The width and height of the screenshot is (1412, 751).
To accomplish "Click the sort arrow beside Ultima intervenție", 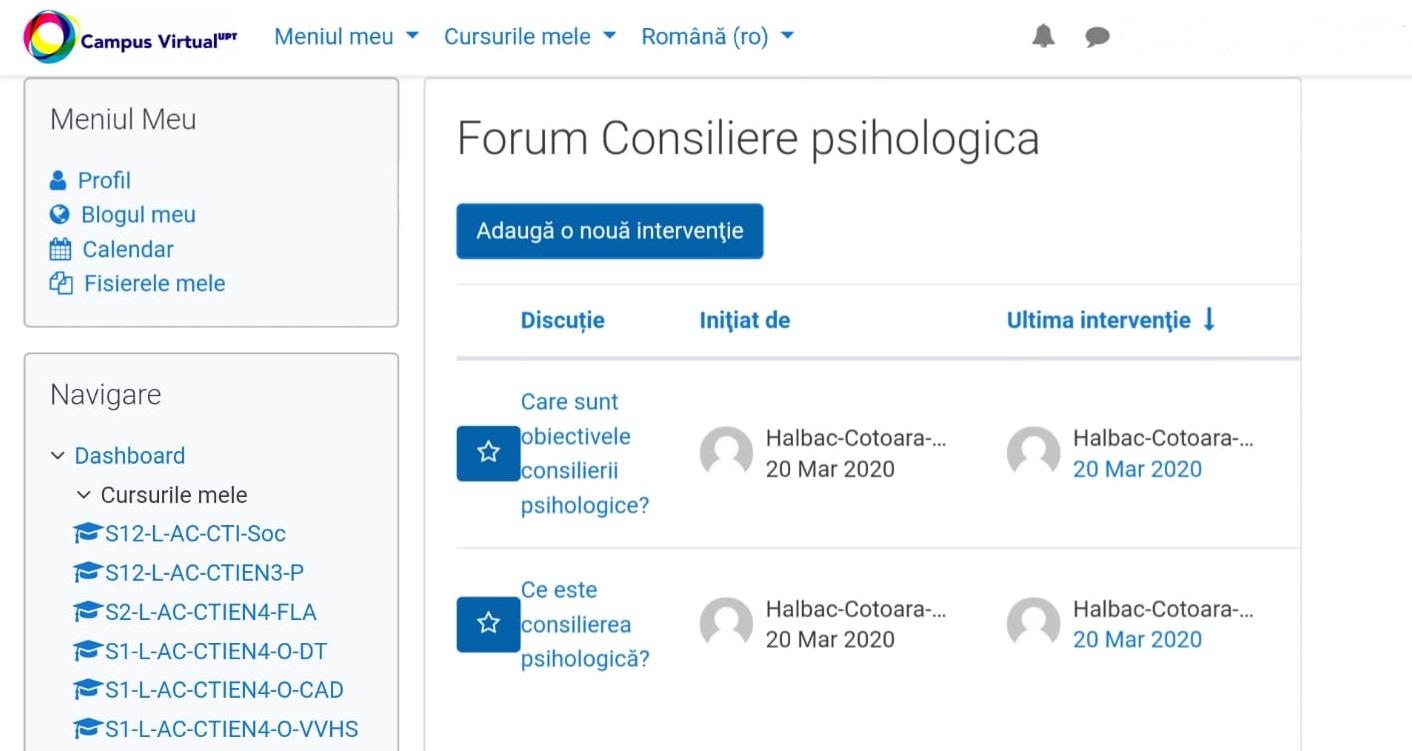I will (1209, 320).
